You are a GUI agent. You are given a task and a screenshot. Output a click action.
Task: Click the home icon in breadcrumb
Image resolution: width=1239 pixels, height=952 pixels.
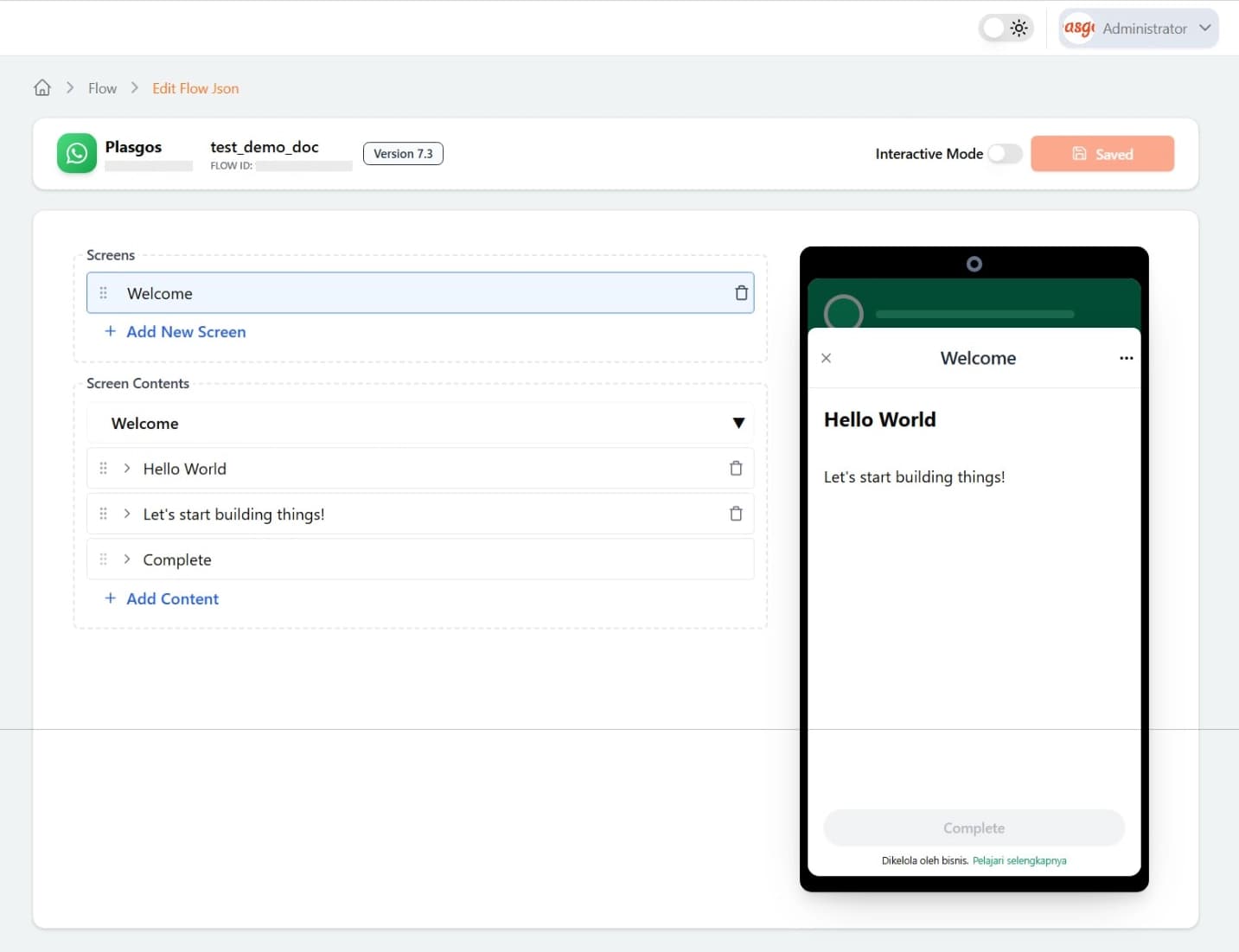[x=42, y=88]
